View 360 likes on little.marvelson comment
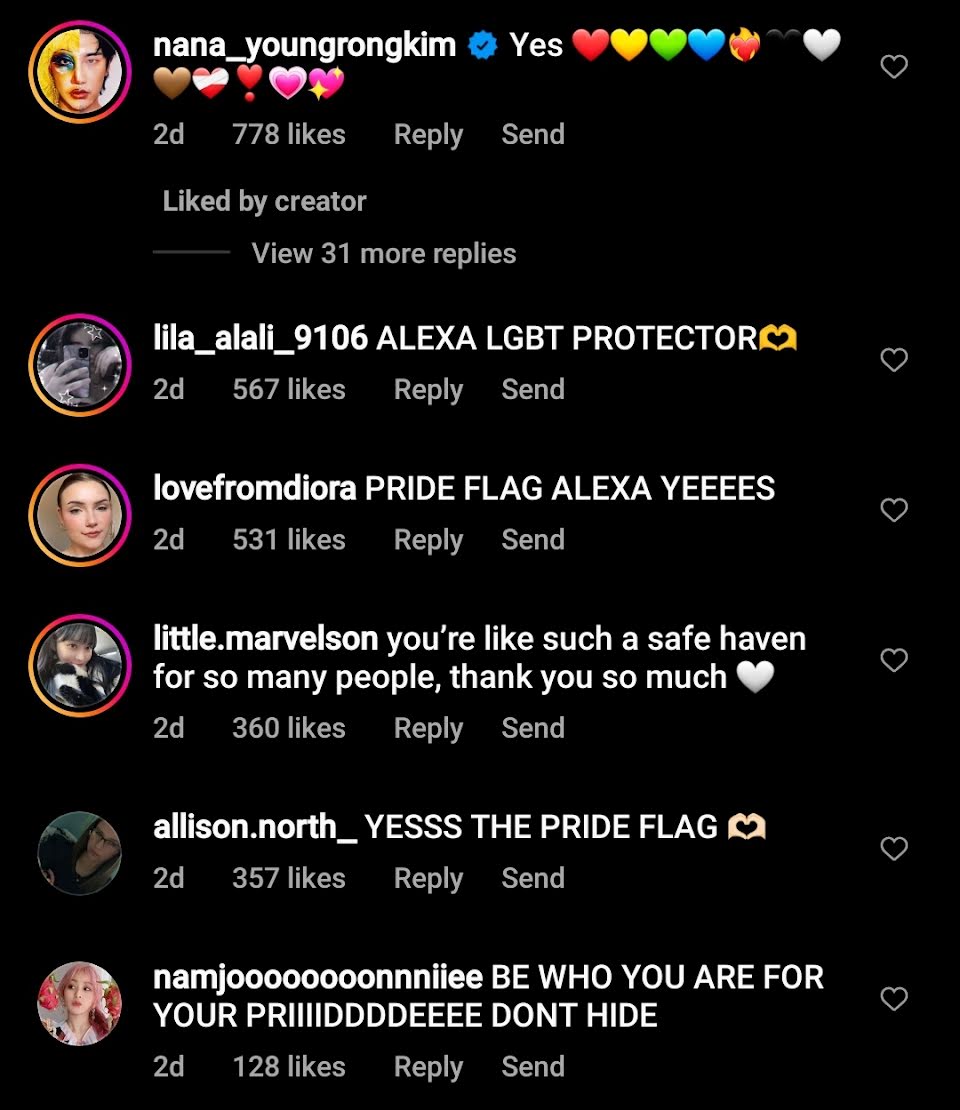 point(289,728)
